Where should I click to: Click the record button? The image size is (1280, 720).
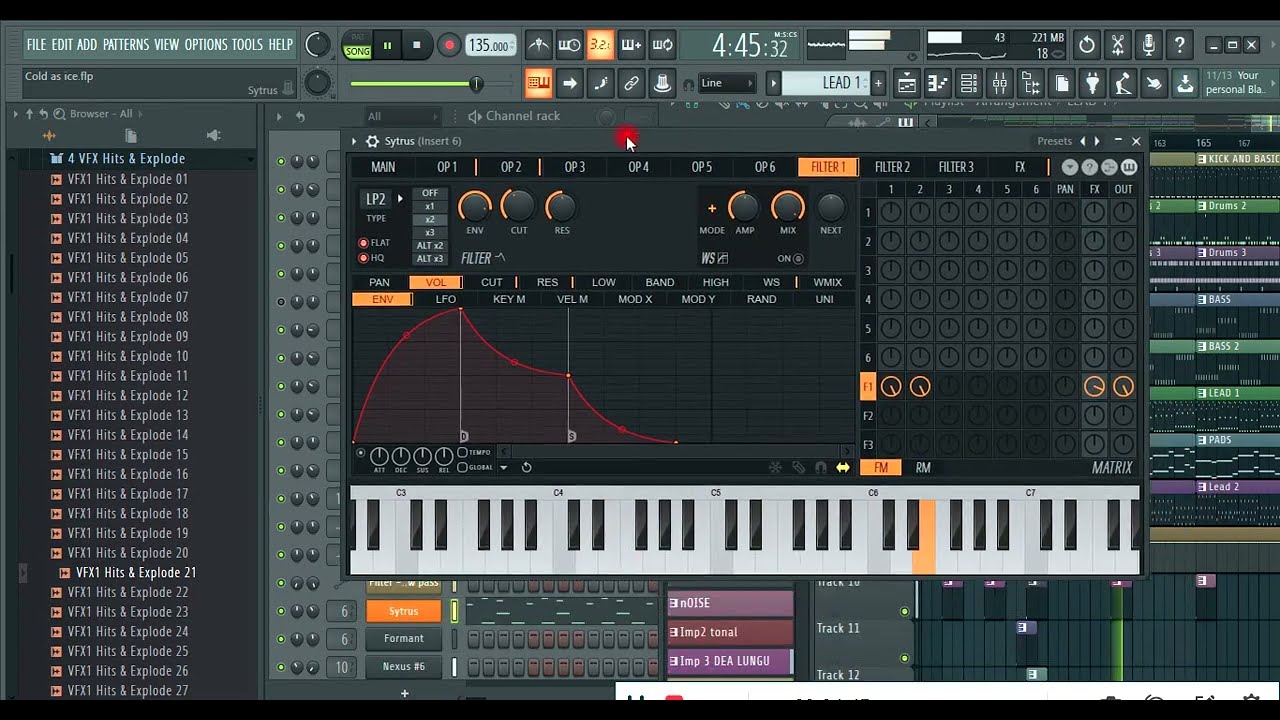449,45
